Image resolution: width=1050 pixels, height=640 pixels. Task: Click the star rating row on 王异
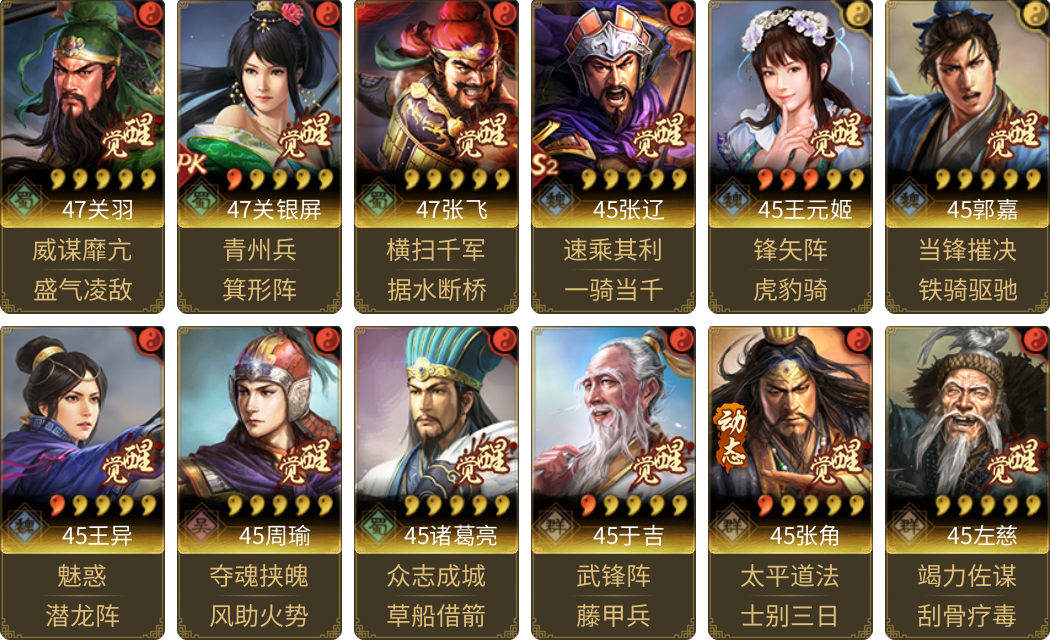103,505
